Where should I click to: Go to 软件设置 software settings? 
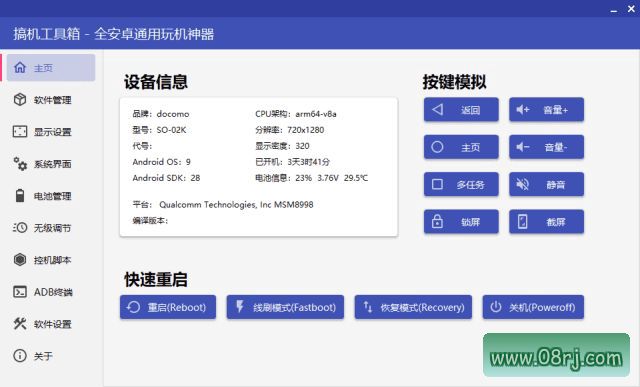click(51, 324)
